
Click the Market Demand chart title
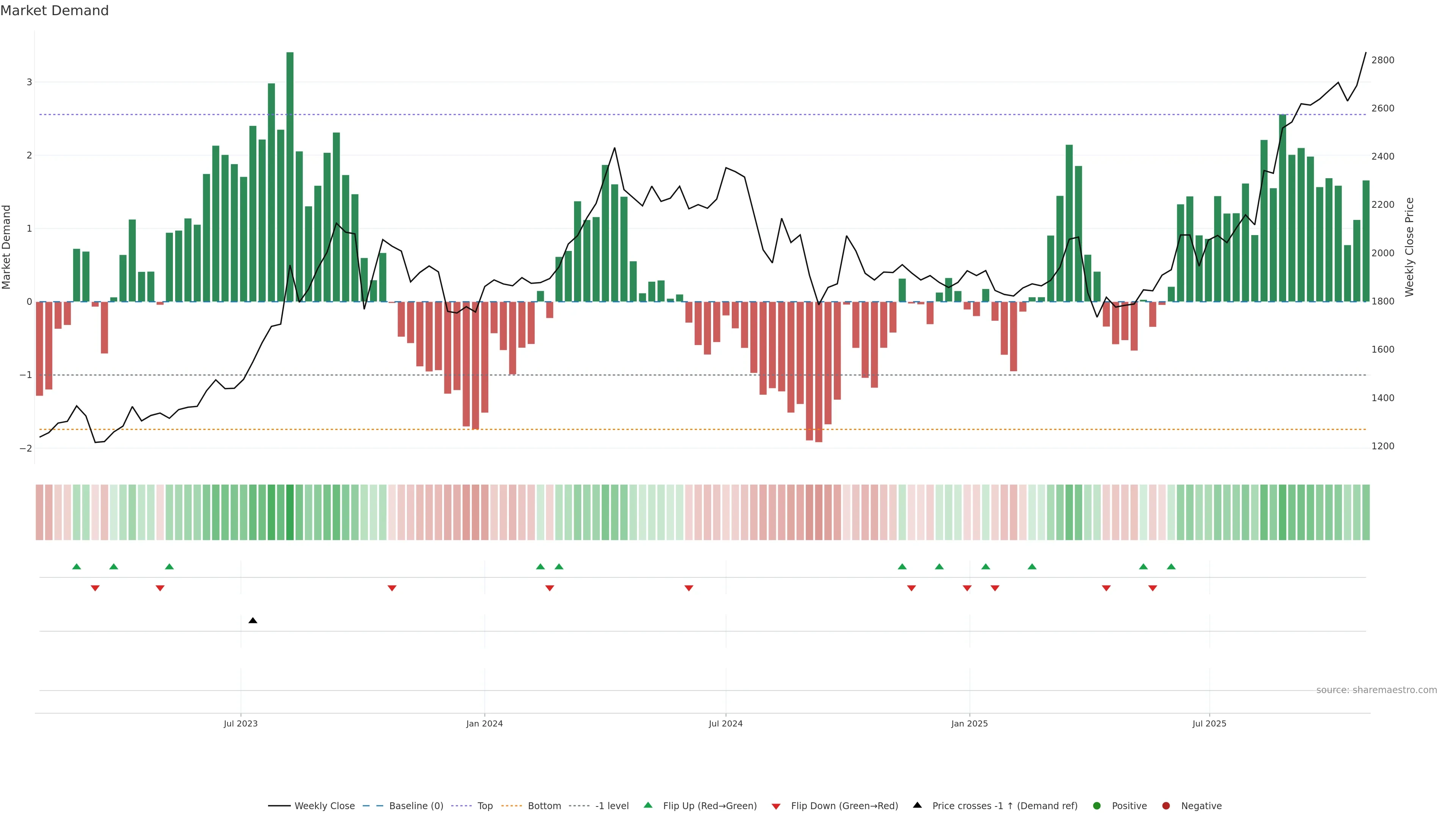coord(55,11)
